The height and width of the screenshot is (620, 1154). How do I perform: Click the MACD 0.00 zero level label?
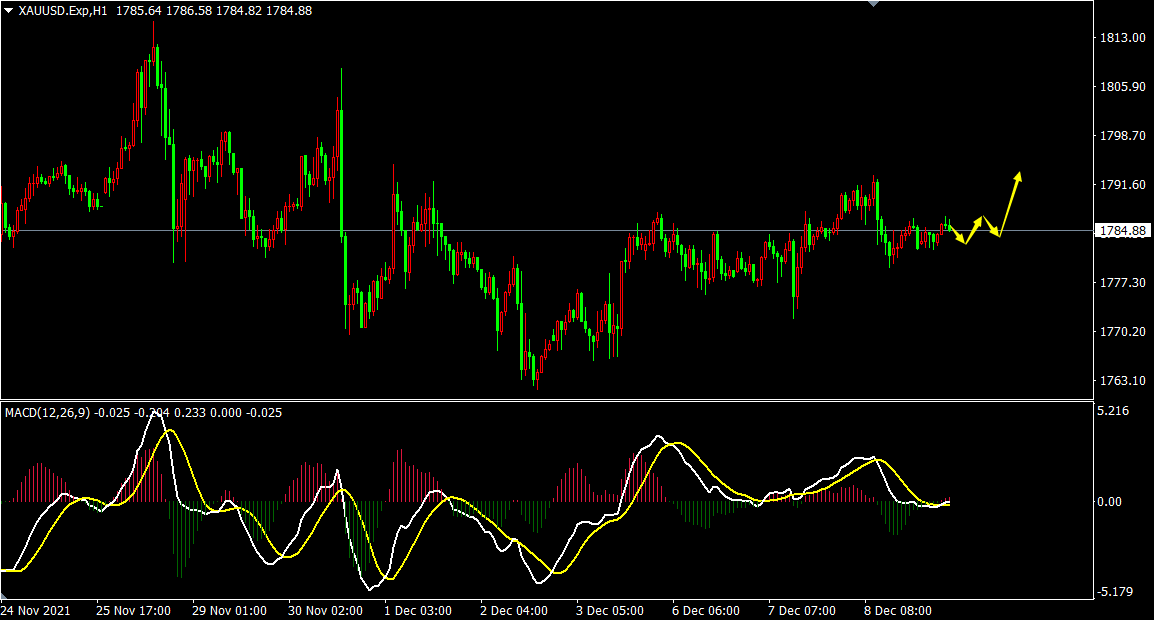tap(1108, 501)
